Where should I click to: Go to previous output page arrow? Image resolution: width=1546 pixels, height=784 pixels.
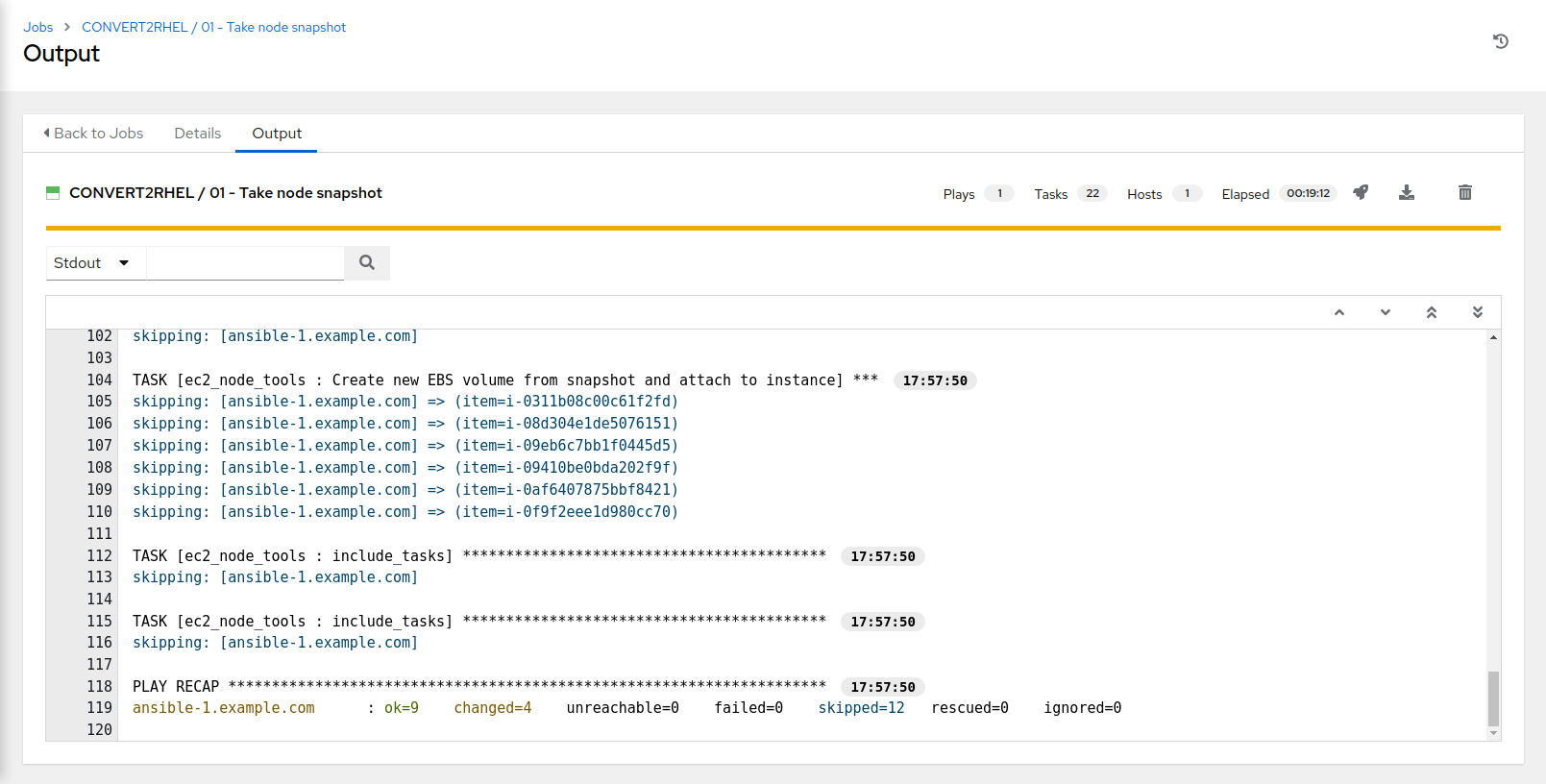click(1339, 312)
